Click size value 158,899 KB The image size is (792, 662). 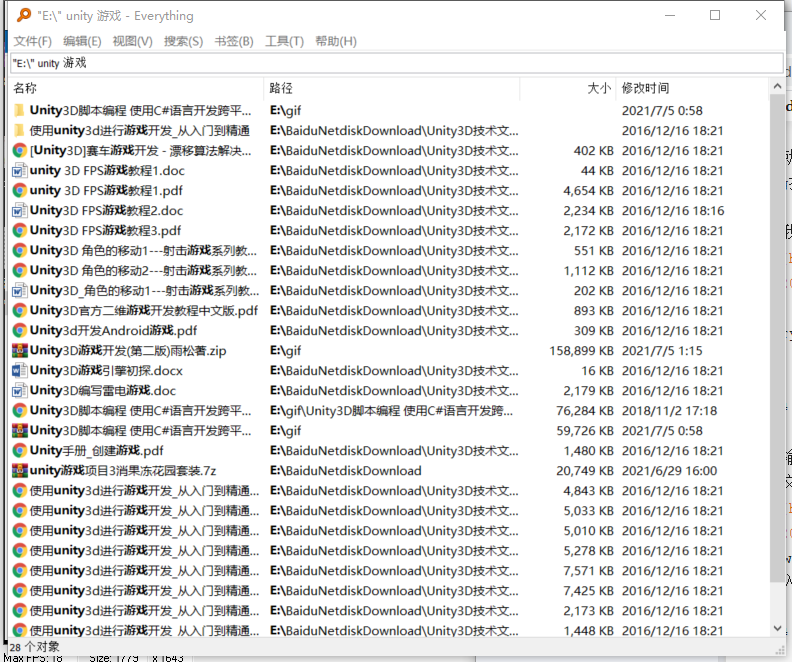581,350
